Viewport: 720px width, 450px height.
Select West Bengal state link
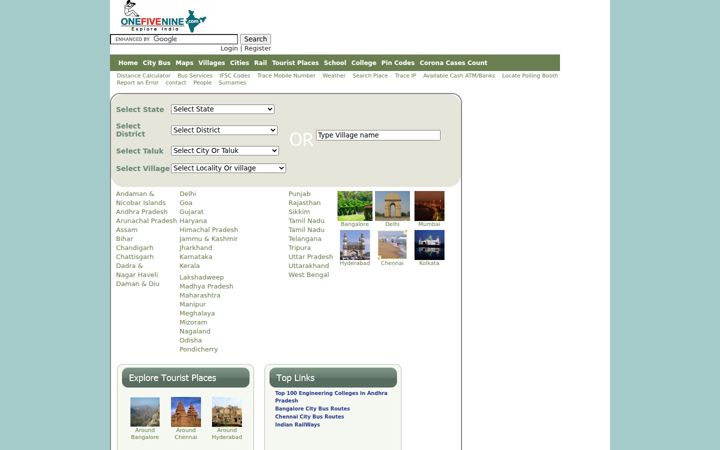tap(309, 275)
